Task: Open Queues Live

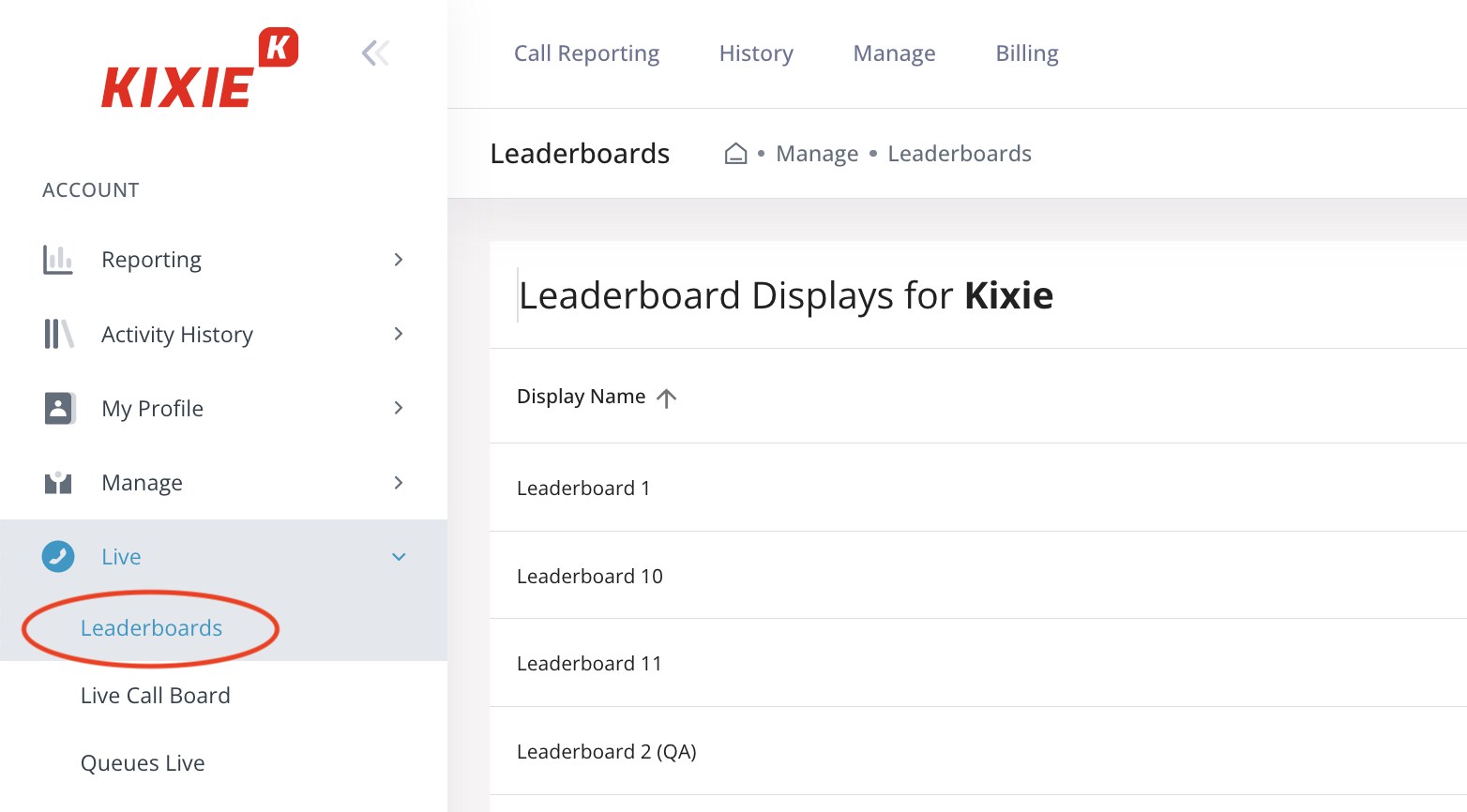Action: point(143,763)
